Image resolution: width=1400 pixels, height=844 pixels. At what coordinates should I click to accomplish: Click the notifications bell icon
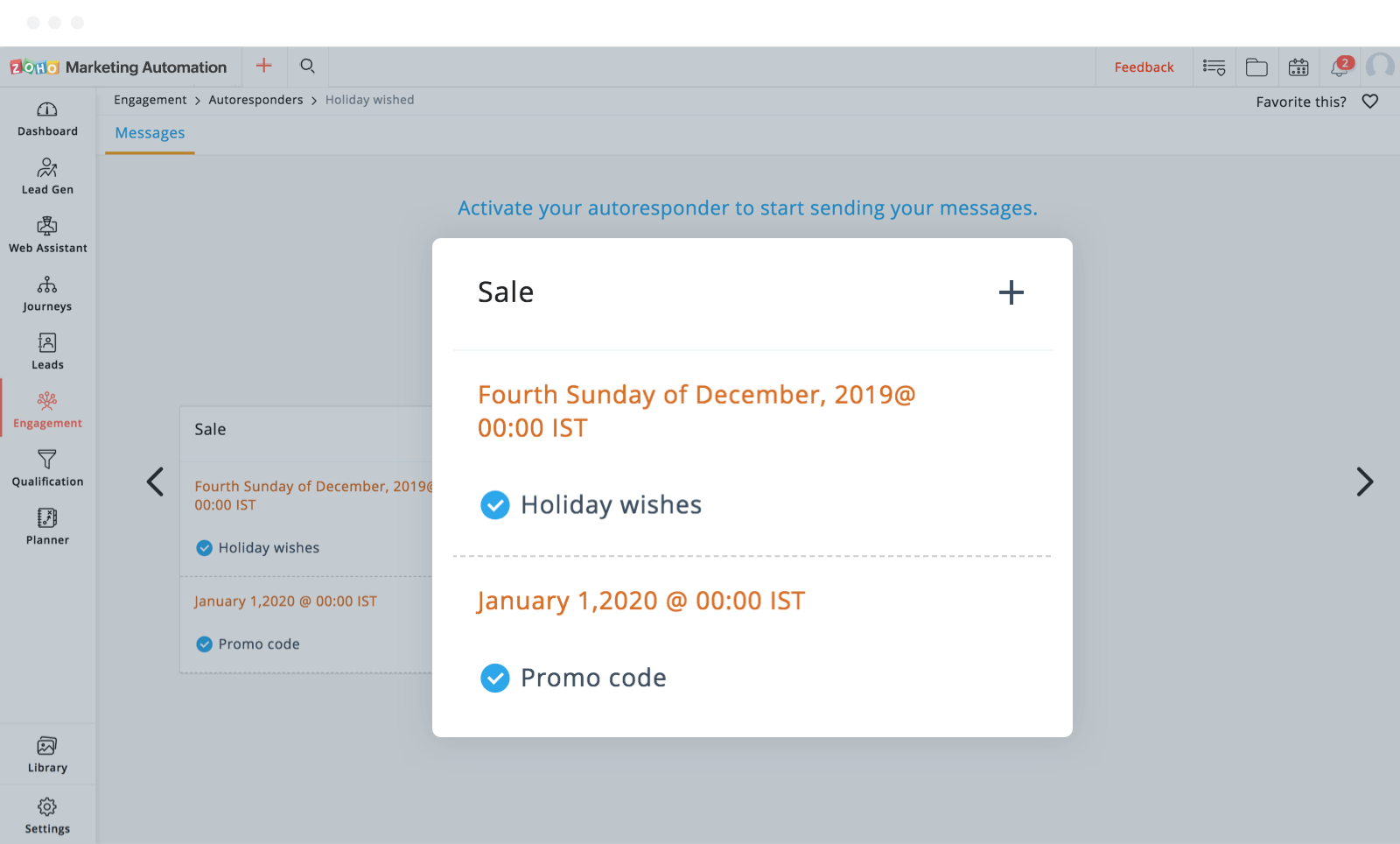click(1340, 67)
